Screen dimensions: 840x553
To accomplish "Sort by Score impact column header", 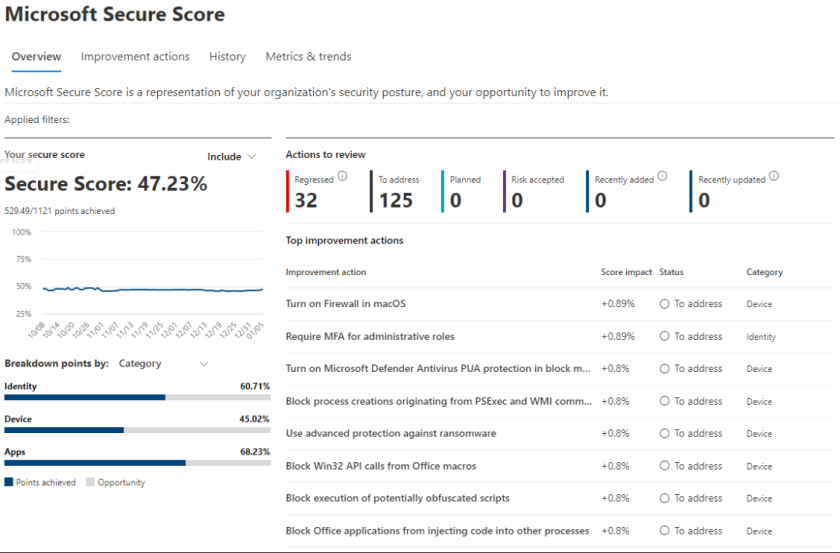I will [x=625, y=272].
